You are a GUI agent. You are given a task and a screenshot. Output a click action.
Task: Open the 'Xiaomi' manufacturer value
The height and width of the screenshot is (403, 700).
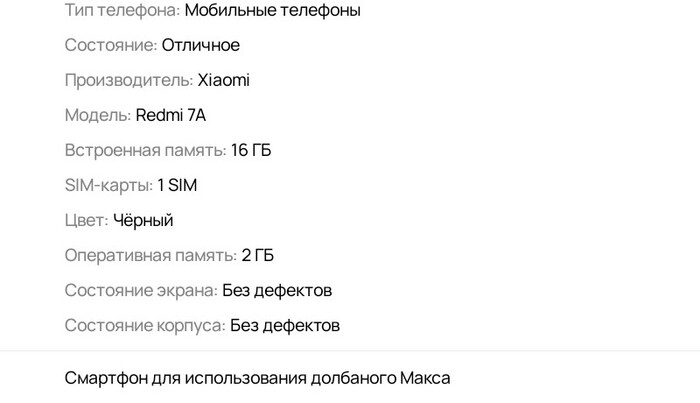coord(224,80)
